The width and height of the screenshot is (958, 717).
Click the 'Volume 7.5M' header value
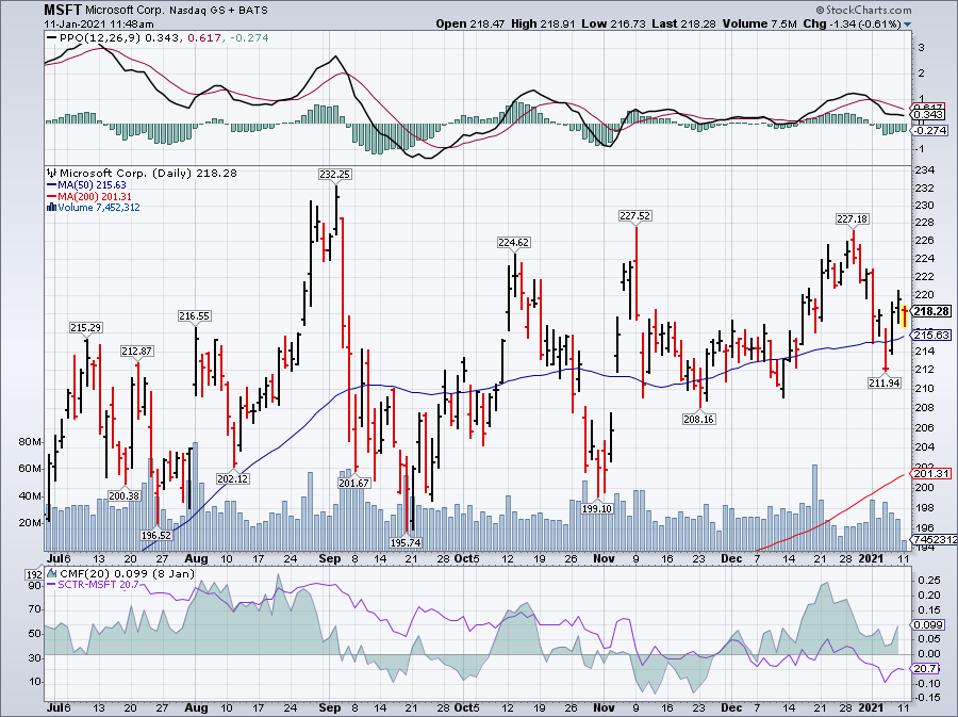(759, 24)
